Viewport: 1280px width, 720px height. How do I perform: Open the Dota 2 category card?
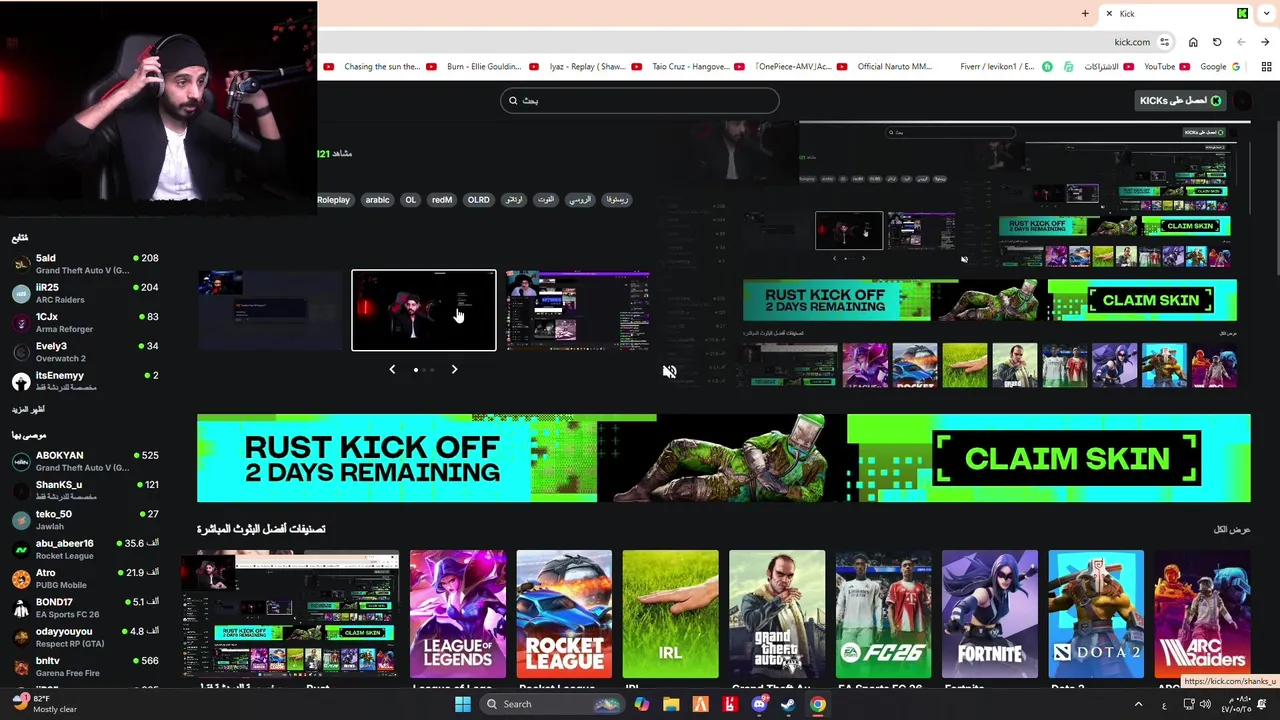click(x=1096, y=614)
